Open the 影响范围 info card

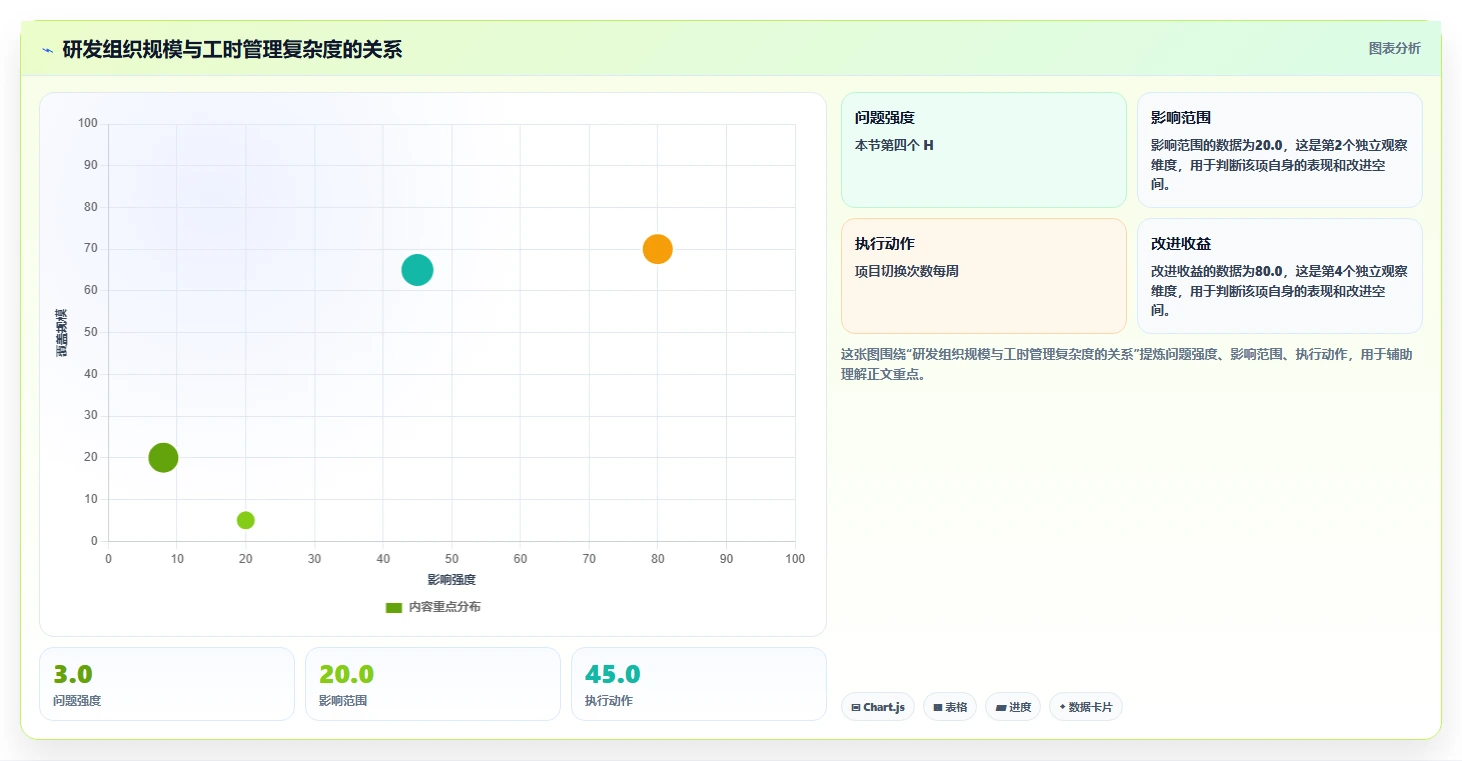pos(1280,150)
